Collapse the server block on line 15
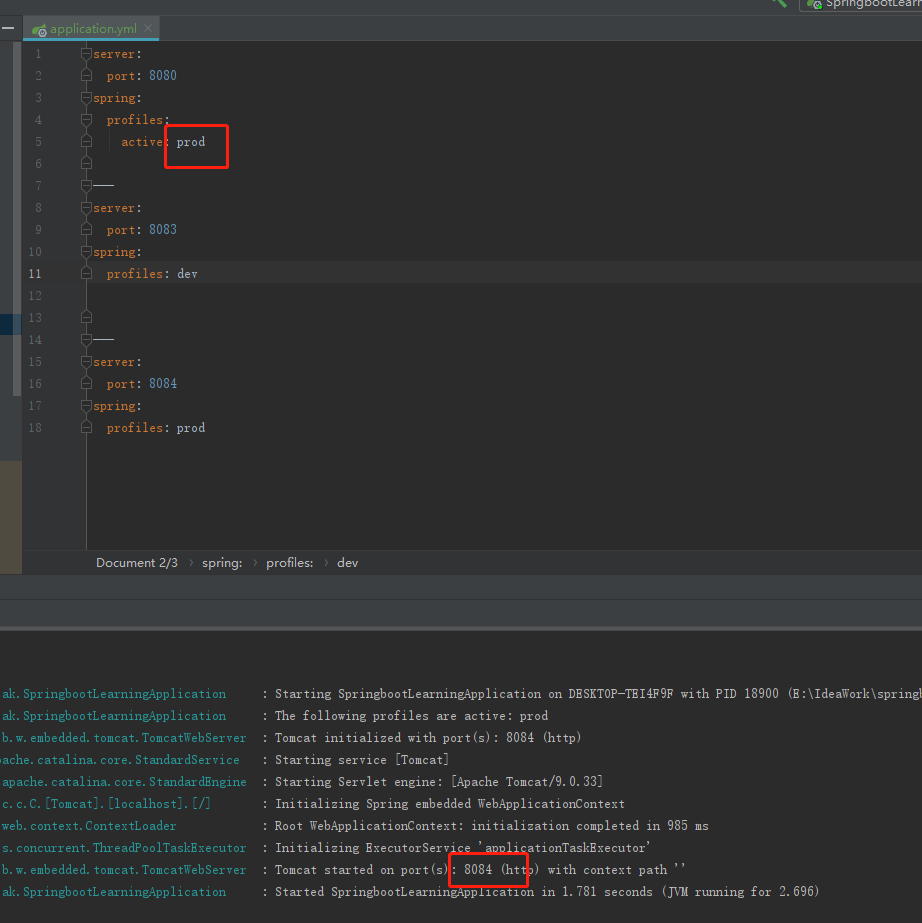The width and height of the screenshot is (922, 923). pyautogui.click(x=87, y=361)
